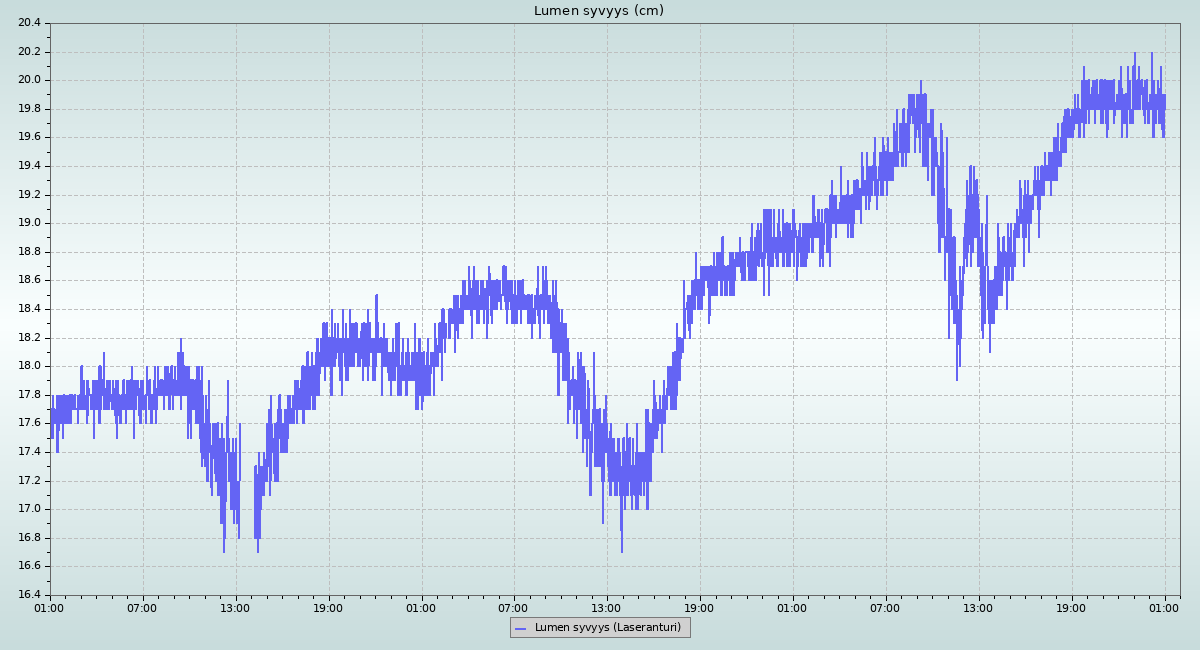This screenshot has width=1200, height=650.
Task: Click the 17.0 y-axis label
Action: (29, 509)
